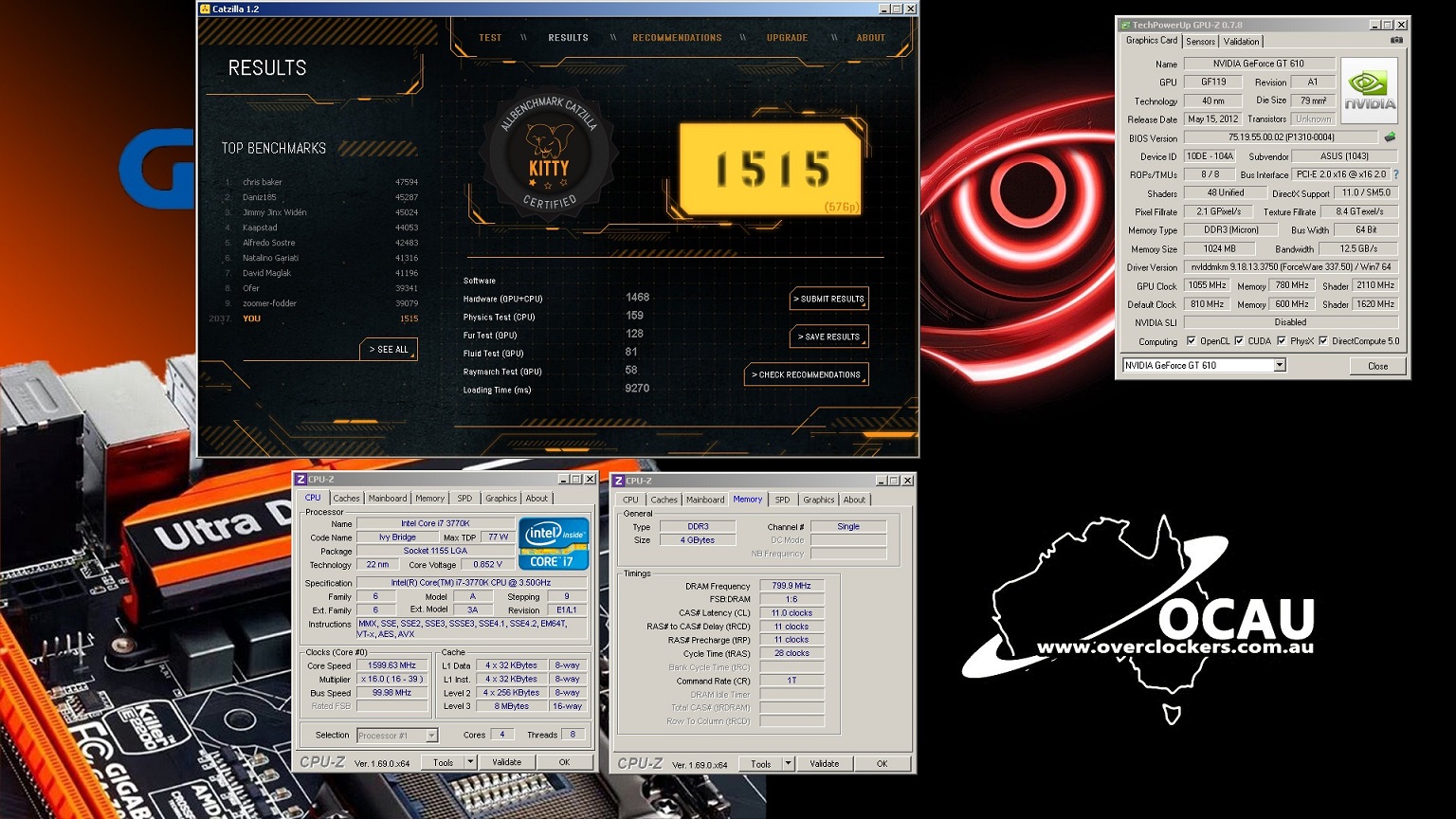Image resolution: width=1456 pixels, height=819 pixels.
Task: Click the Intel Core i7 logo badge
Action: (554, 543)
